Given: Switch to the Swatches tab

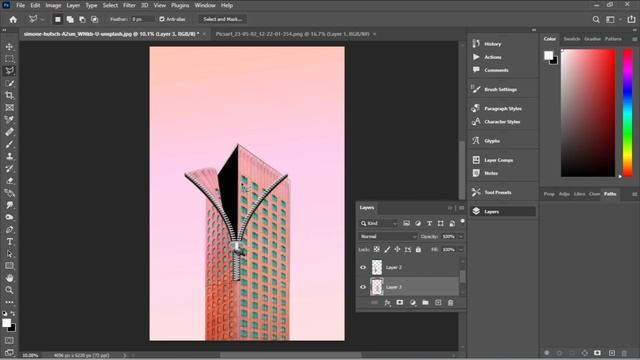Looking at the screenshot, I should pyautogui.click(x=571, y=39).
